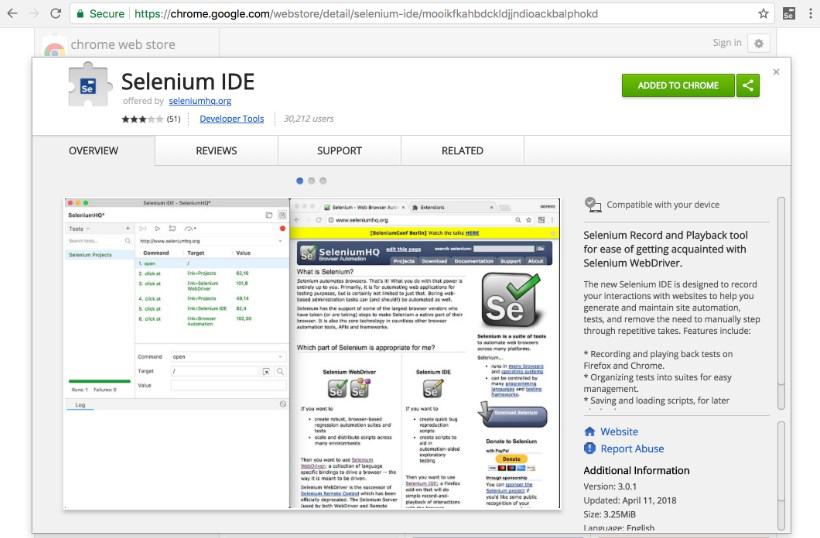Image resolution: width=820 pixels, height=538 pixels.
Task: Click the description panel scrollbar
Action: 781,303
